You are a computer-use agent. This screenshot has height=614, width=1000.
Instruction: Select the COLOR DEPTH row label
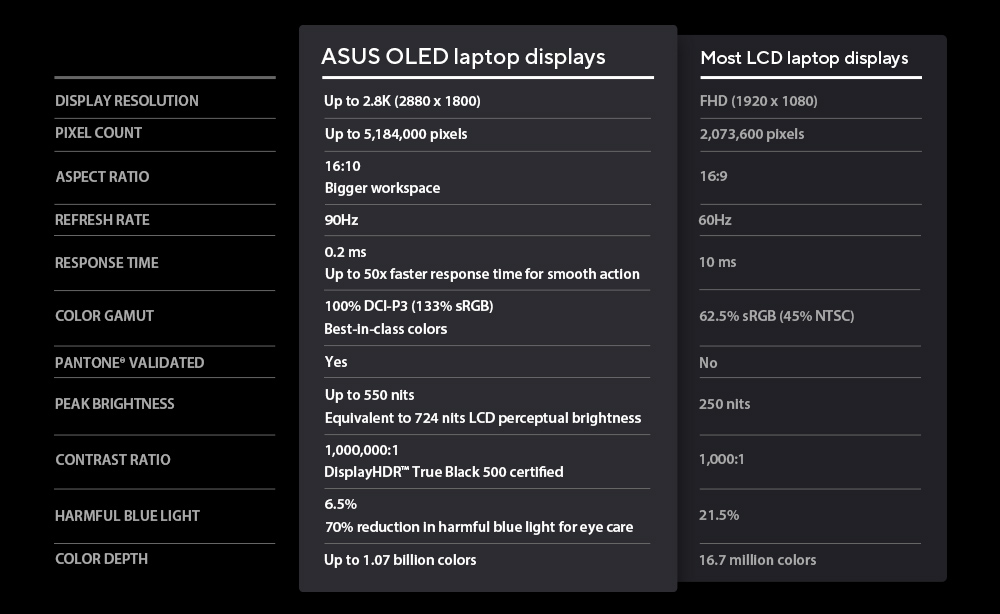tap(101, 559)
